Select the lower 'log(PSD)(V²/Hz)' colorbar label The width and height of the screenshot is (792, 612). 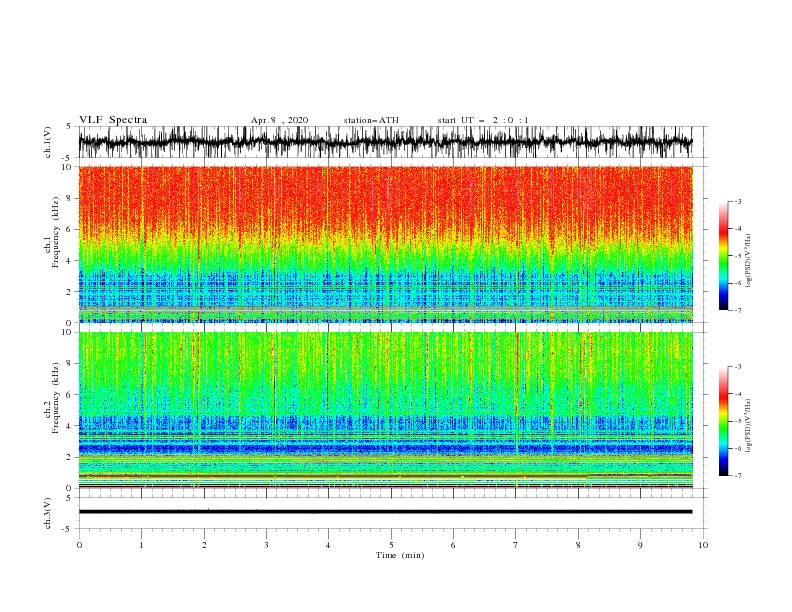click(x=748, y=426)
